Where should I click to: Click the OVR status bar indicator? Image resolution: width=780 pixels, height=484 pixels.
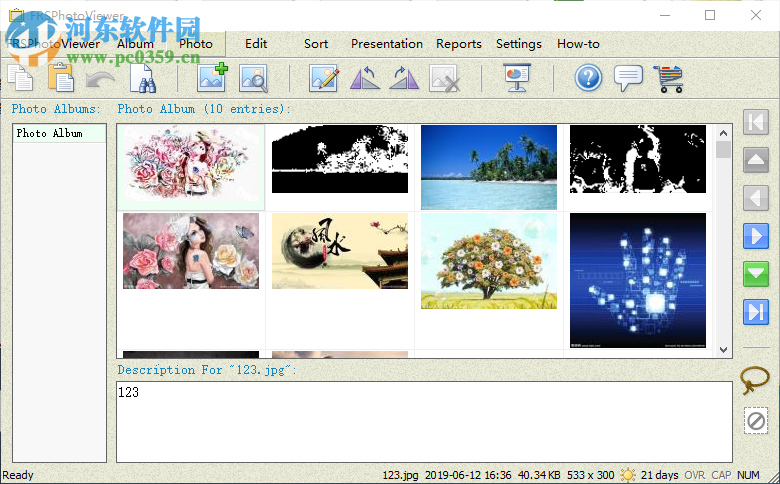pos(695,475)
